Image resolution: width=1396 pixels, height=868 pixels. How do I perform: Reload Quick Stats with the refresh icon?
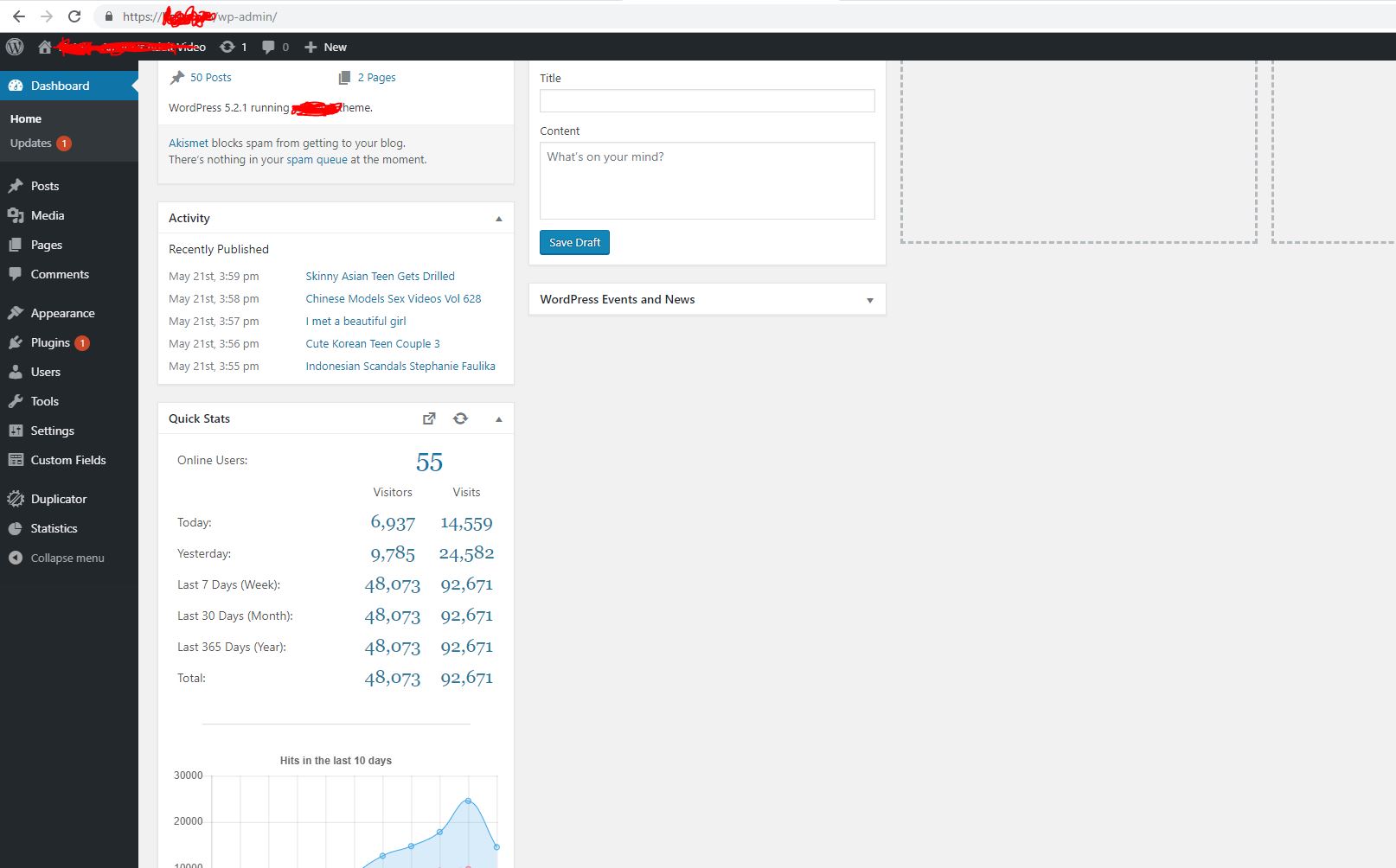460,418
